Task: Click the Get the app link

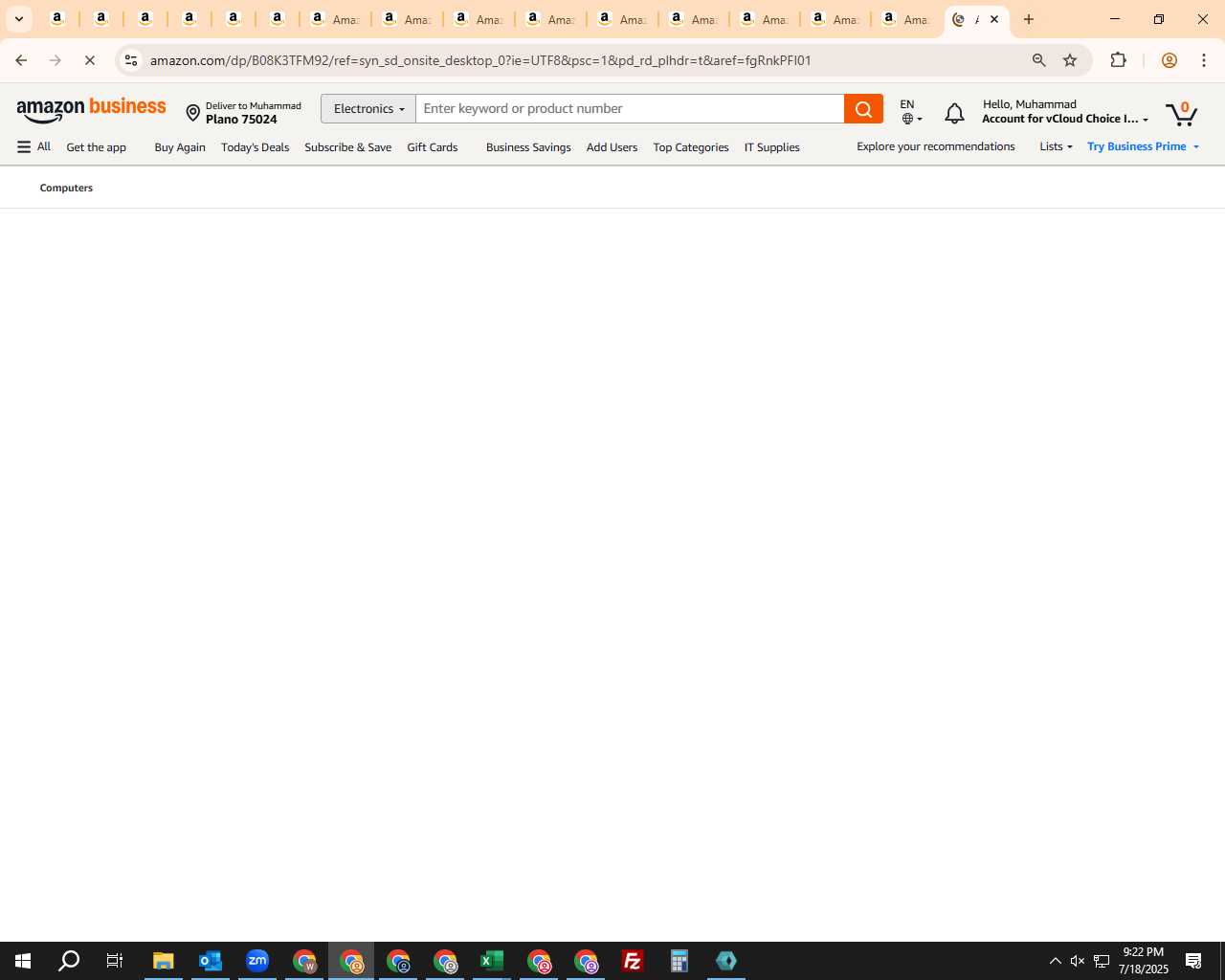Action: [x=97, y=147]
